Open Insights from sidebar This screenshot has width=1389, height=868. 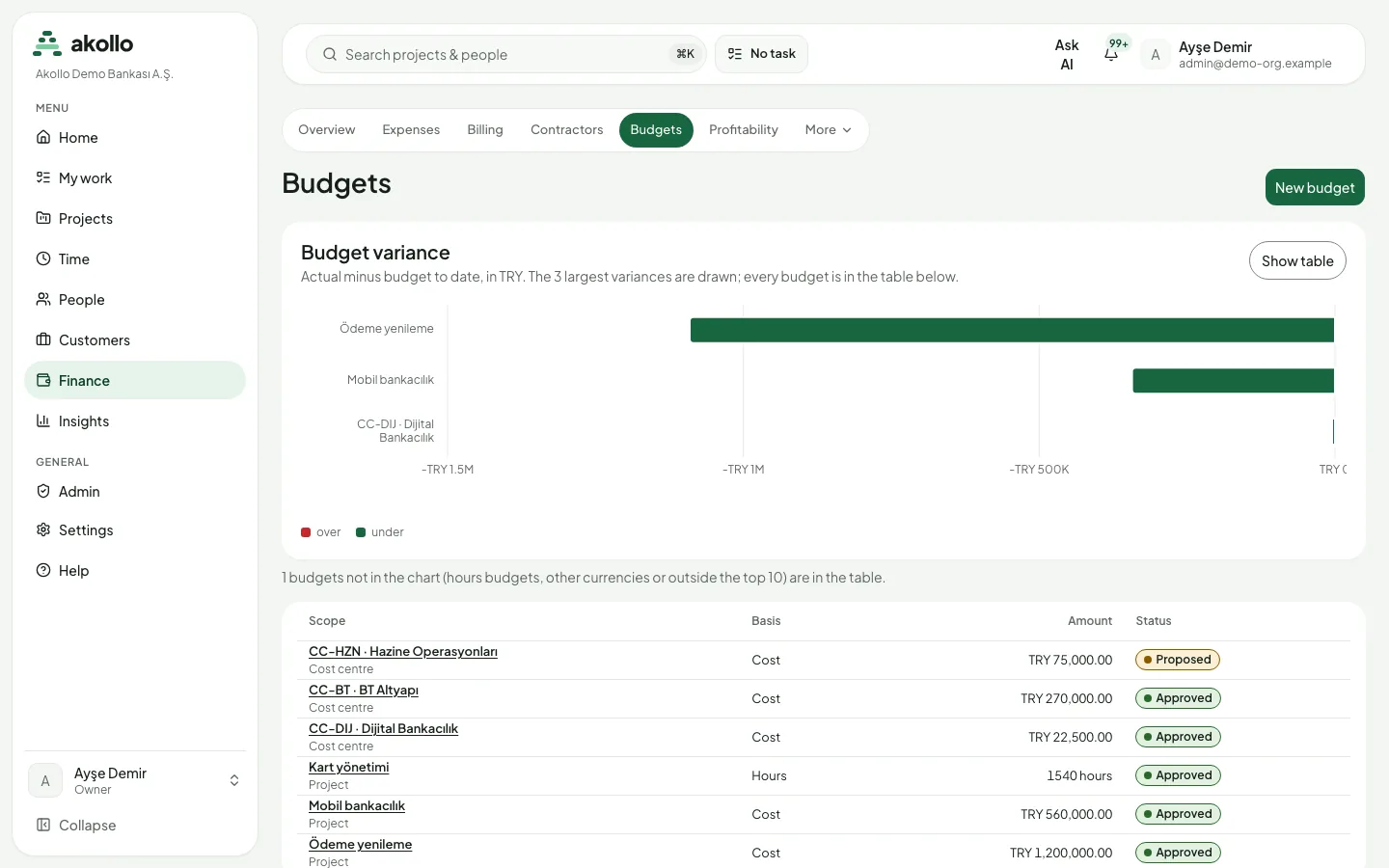[x=135, y=421]
